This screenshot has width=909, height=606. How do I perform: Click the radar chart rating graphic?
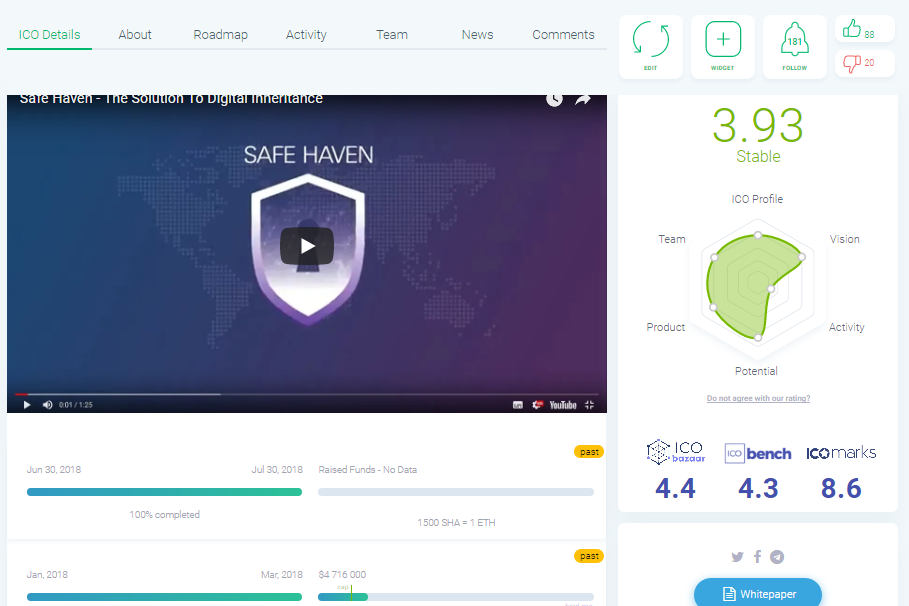tap(758, 284)
